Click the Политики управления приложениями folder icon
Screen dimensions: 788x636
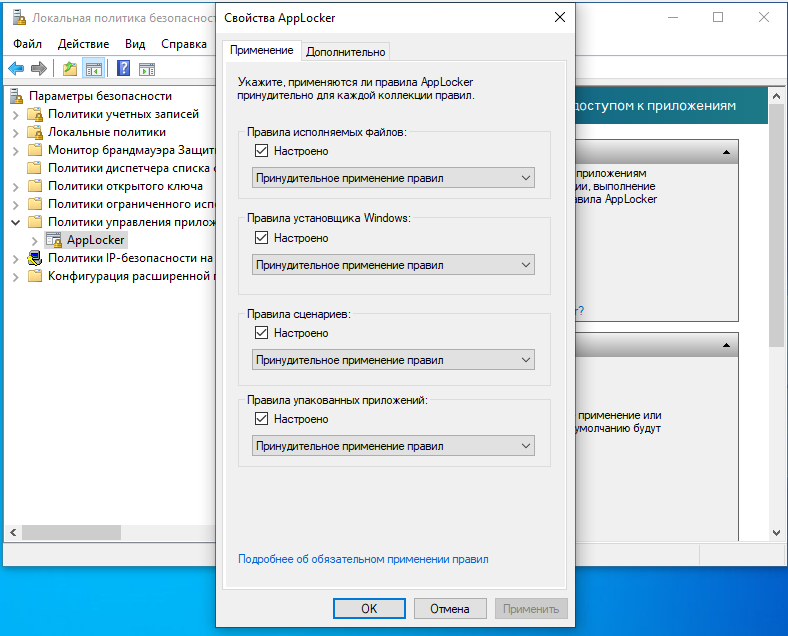(35, 222)
